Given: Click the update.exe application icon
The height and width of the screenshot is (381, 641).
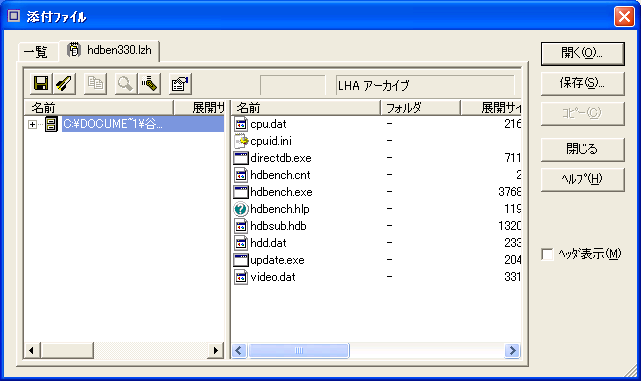Looking at the screenshot, I should [x=241, y=260].
